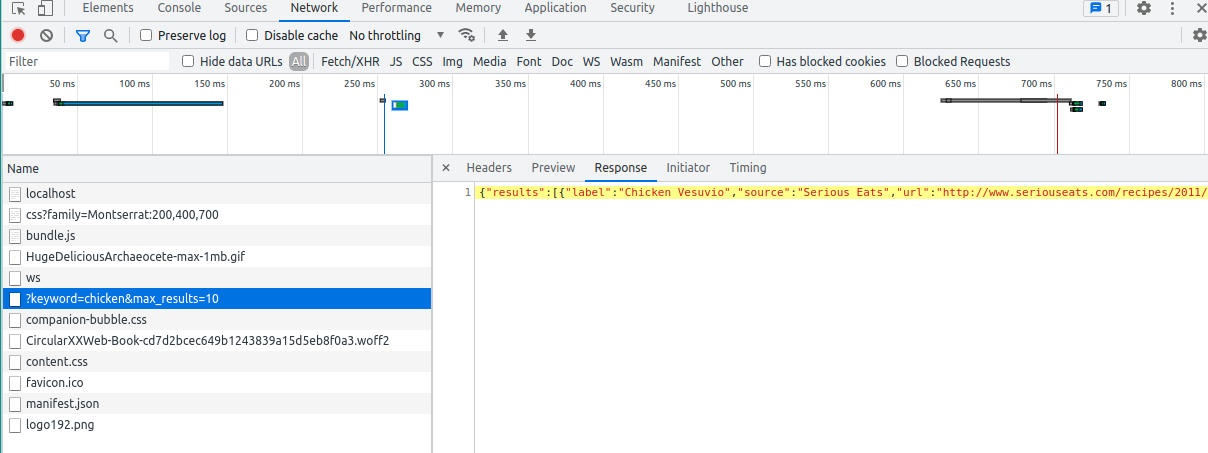Select the content.css request
The image size is (1208, 453).
pyautogui.click(x=217, y=362)
